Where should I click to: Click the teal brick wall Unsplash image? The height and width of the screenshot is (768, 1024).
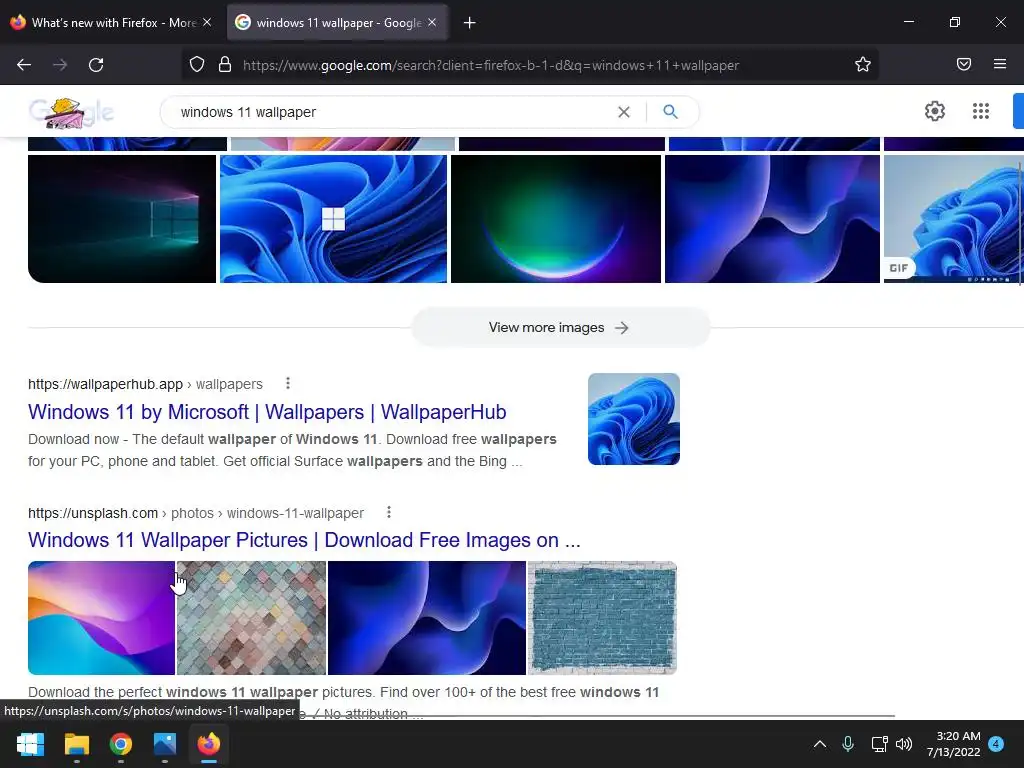point(602,618)
